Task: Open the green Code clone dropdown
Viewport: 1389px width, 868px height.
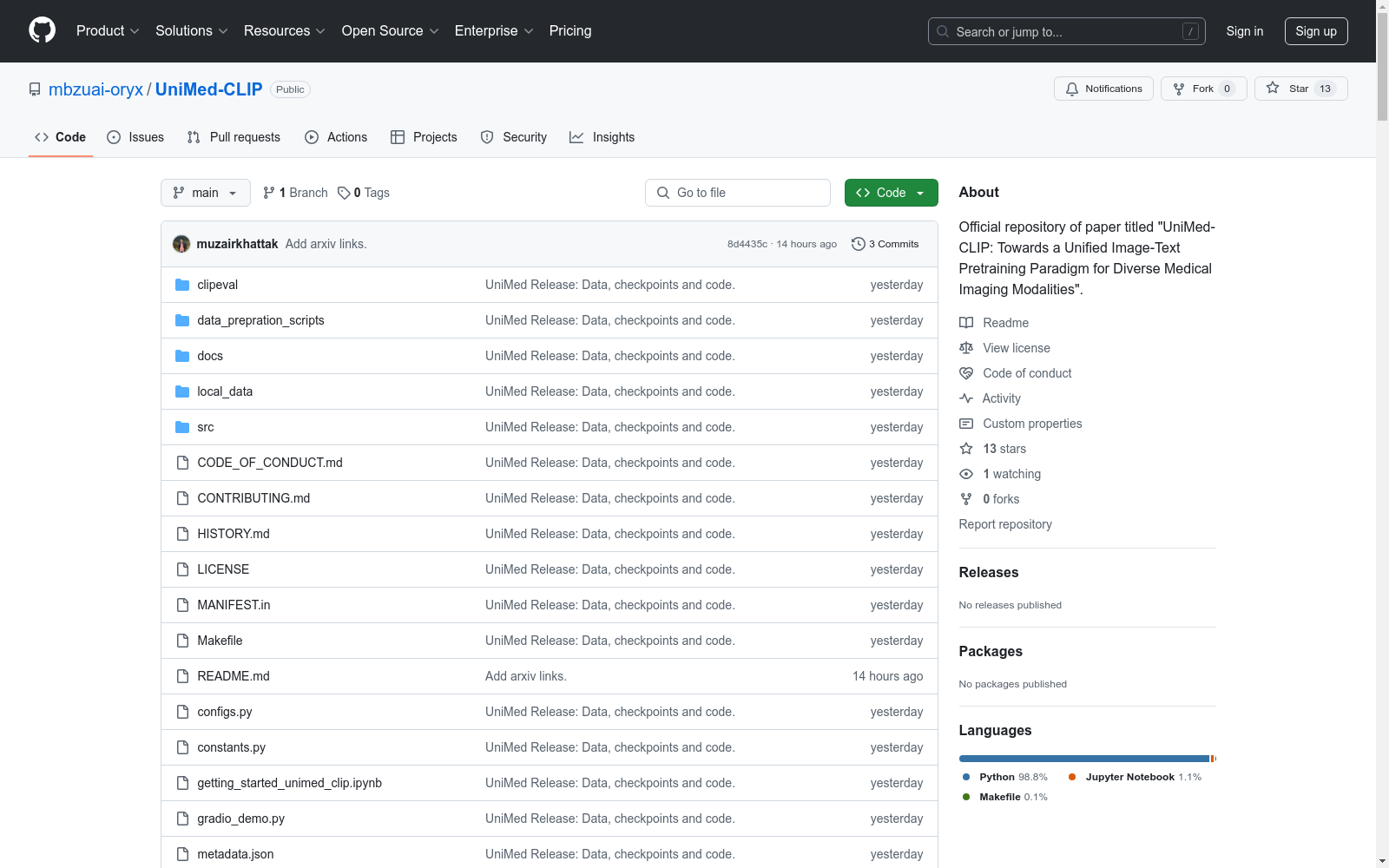Action: point(891,193)
